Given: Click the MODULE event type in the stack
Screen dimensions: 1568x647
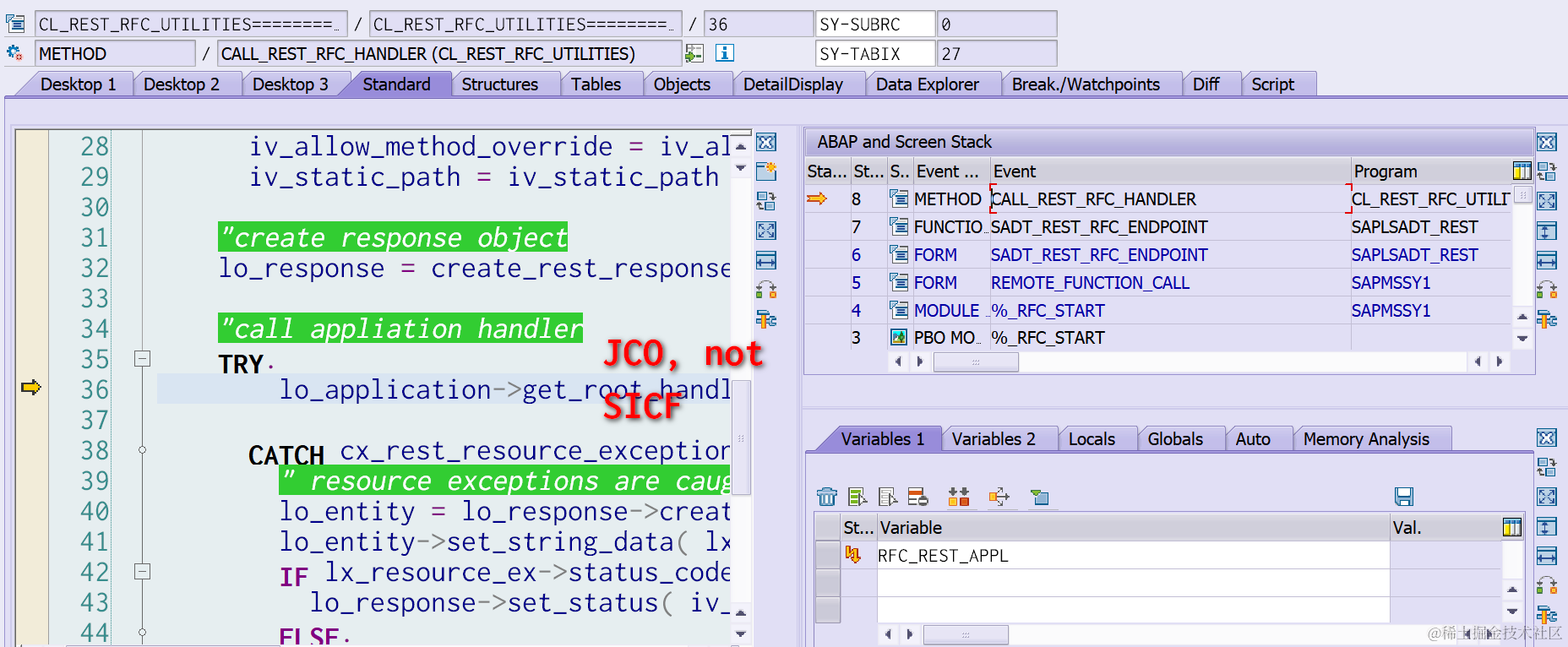Looking at the screenshot, I should 946,311.
